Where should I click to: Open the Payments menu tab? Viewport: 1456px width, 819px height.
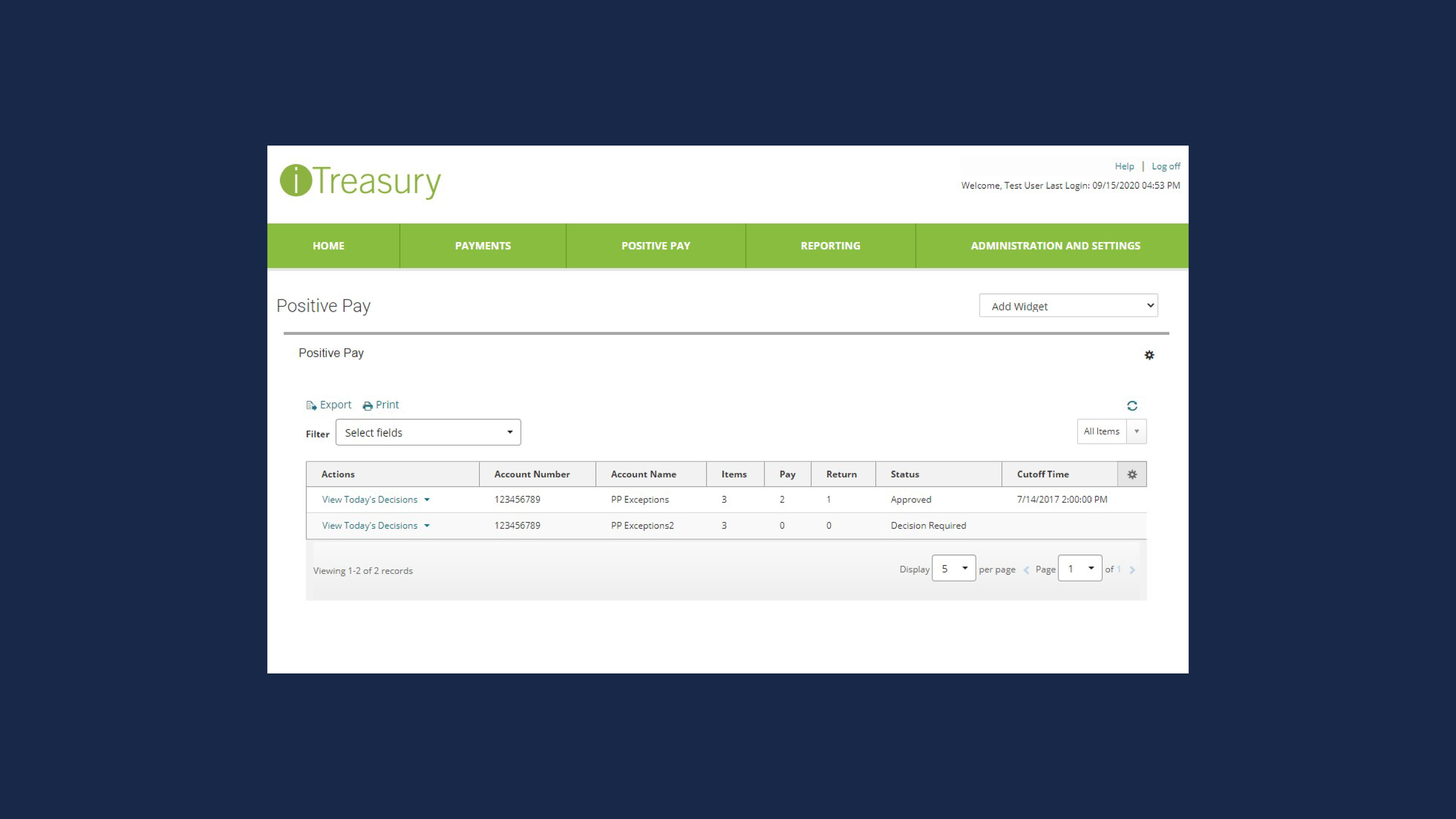click(482, 246)
